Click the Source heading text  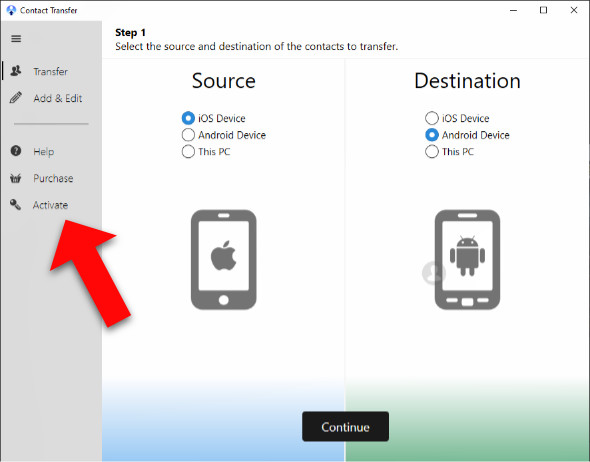224,81
